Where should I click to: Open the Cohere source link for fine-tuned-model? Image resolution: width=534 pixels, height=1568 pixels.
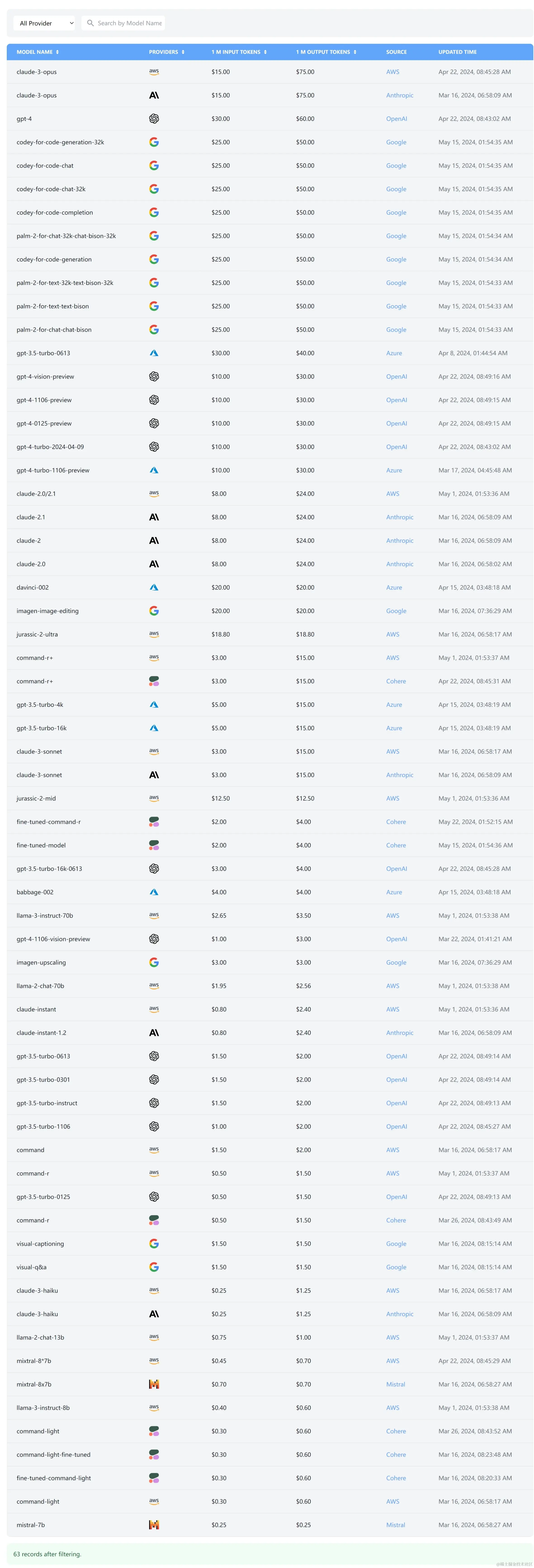click(396, 845)
